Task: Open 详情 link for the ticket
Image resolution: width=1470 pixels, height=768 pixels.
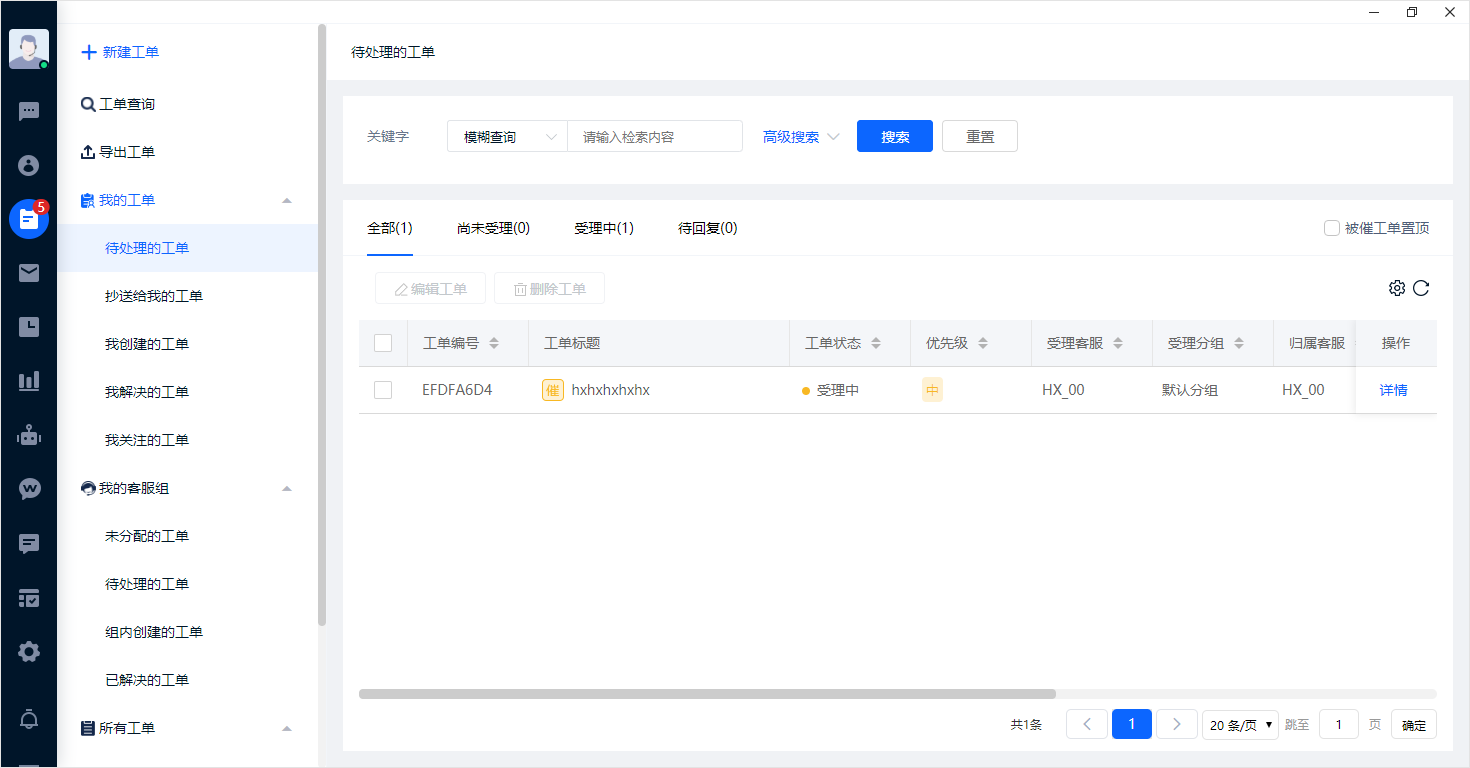Action: 1393,390
